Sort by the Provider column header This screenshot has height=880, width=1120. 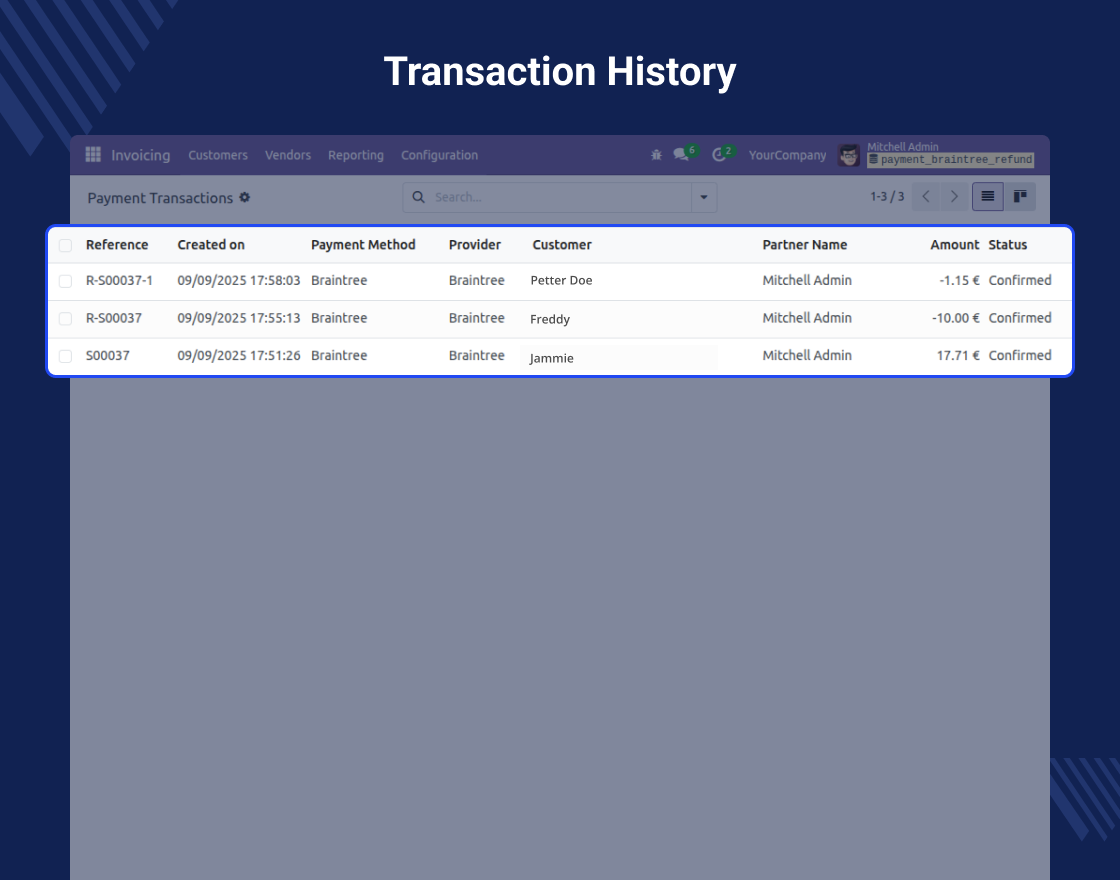pyautogui.click(x=475, y=244)
